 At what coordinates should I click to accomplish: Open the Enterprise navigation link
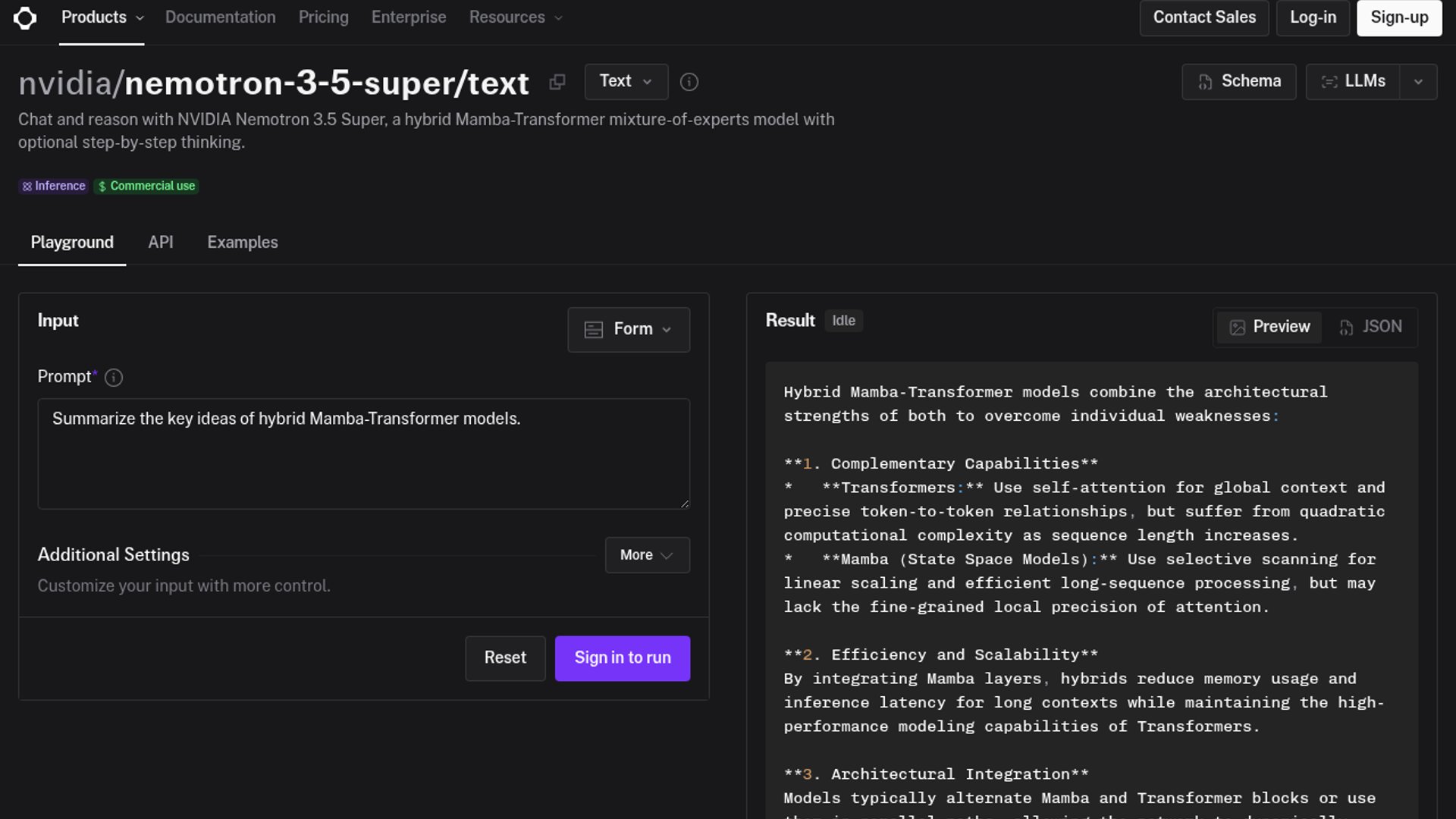click(409, 17)
